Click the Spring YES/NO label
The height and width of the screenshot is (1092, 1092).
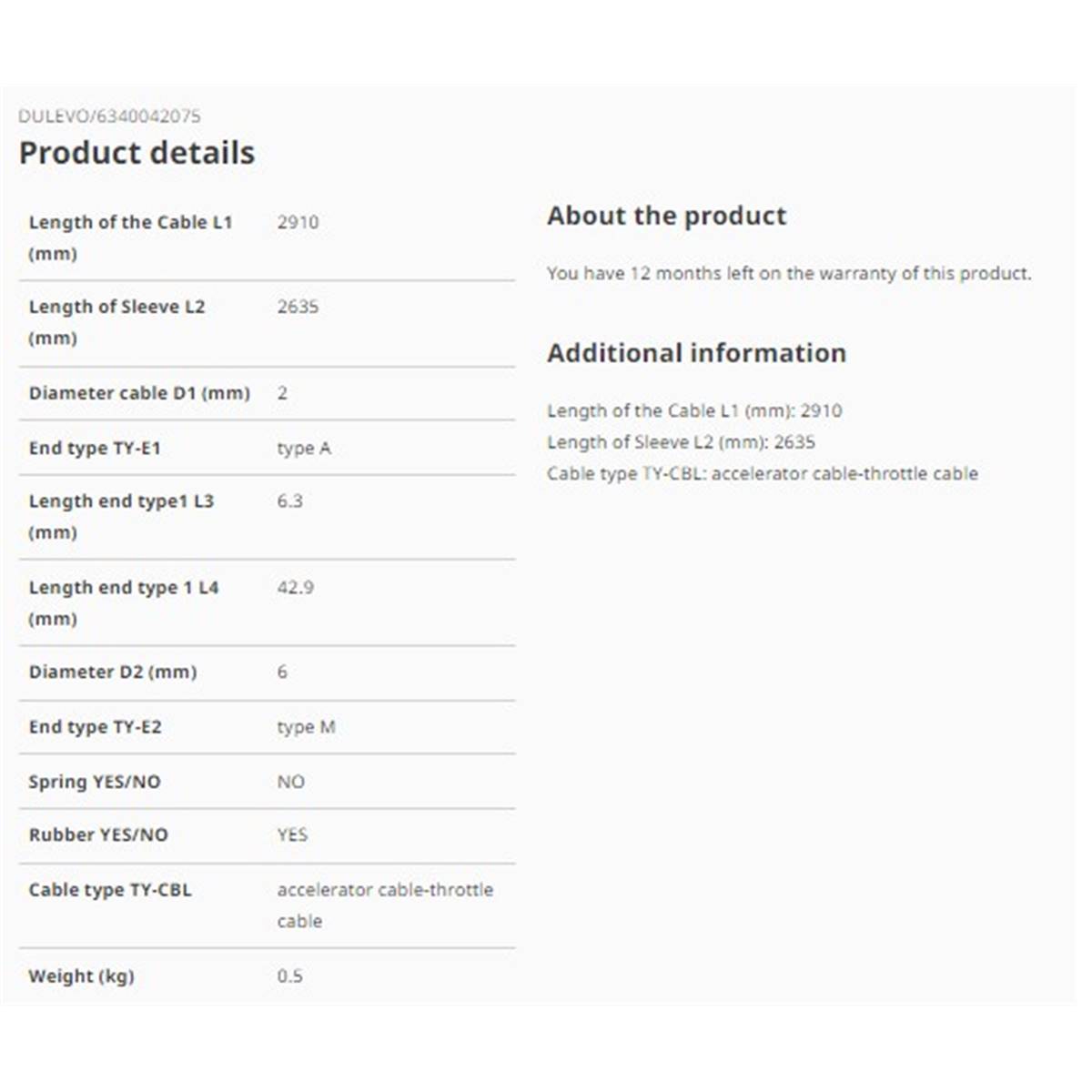click(95, 782)
